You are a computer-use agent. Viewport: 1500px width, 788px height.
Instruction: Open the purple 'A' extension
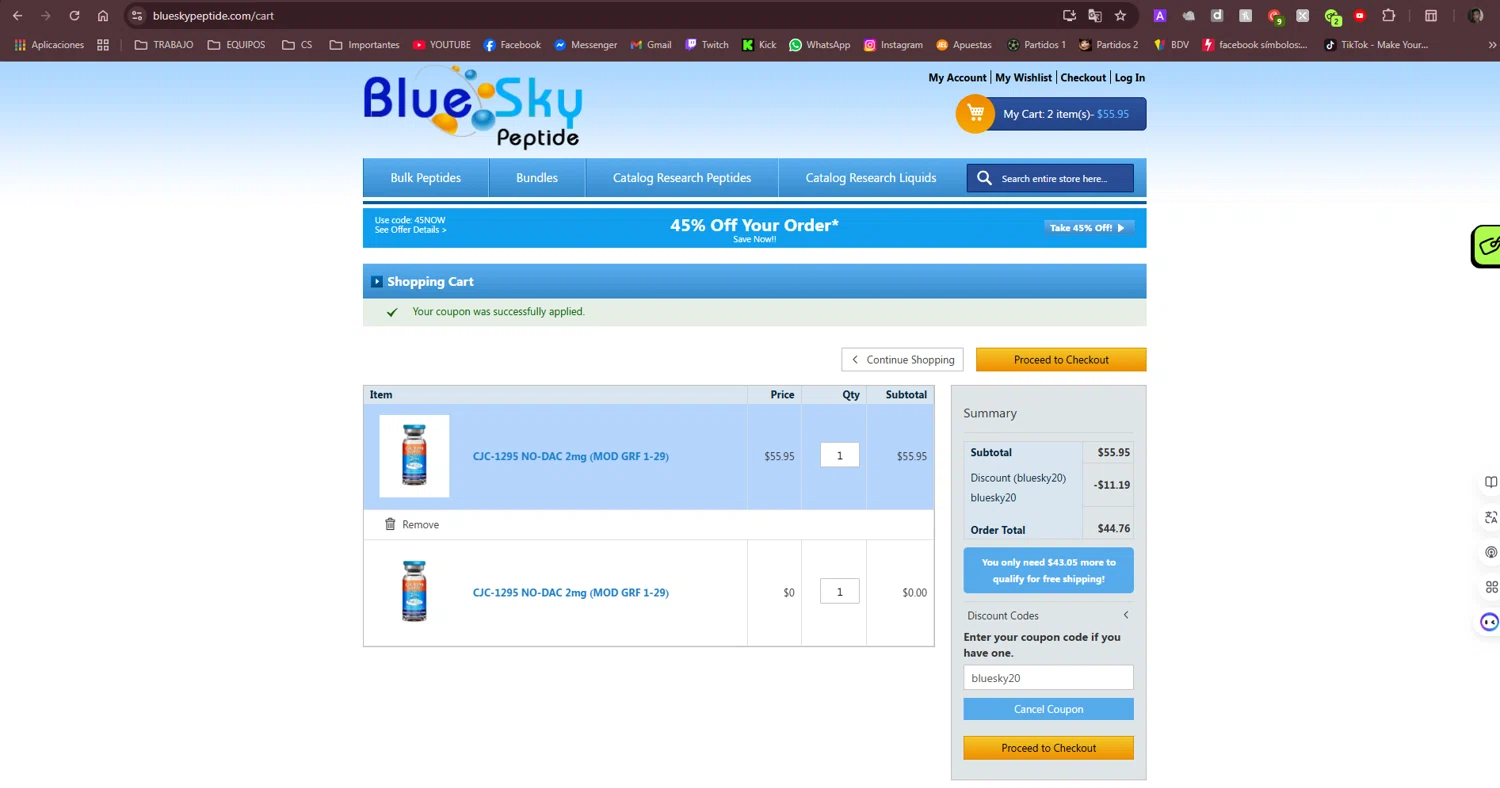(1160, 15)
